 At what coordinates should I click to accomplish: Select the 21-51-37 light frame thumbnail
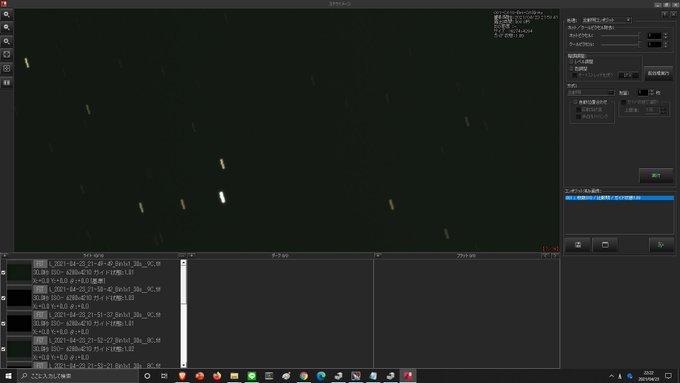[19, 324]
